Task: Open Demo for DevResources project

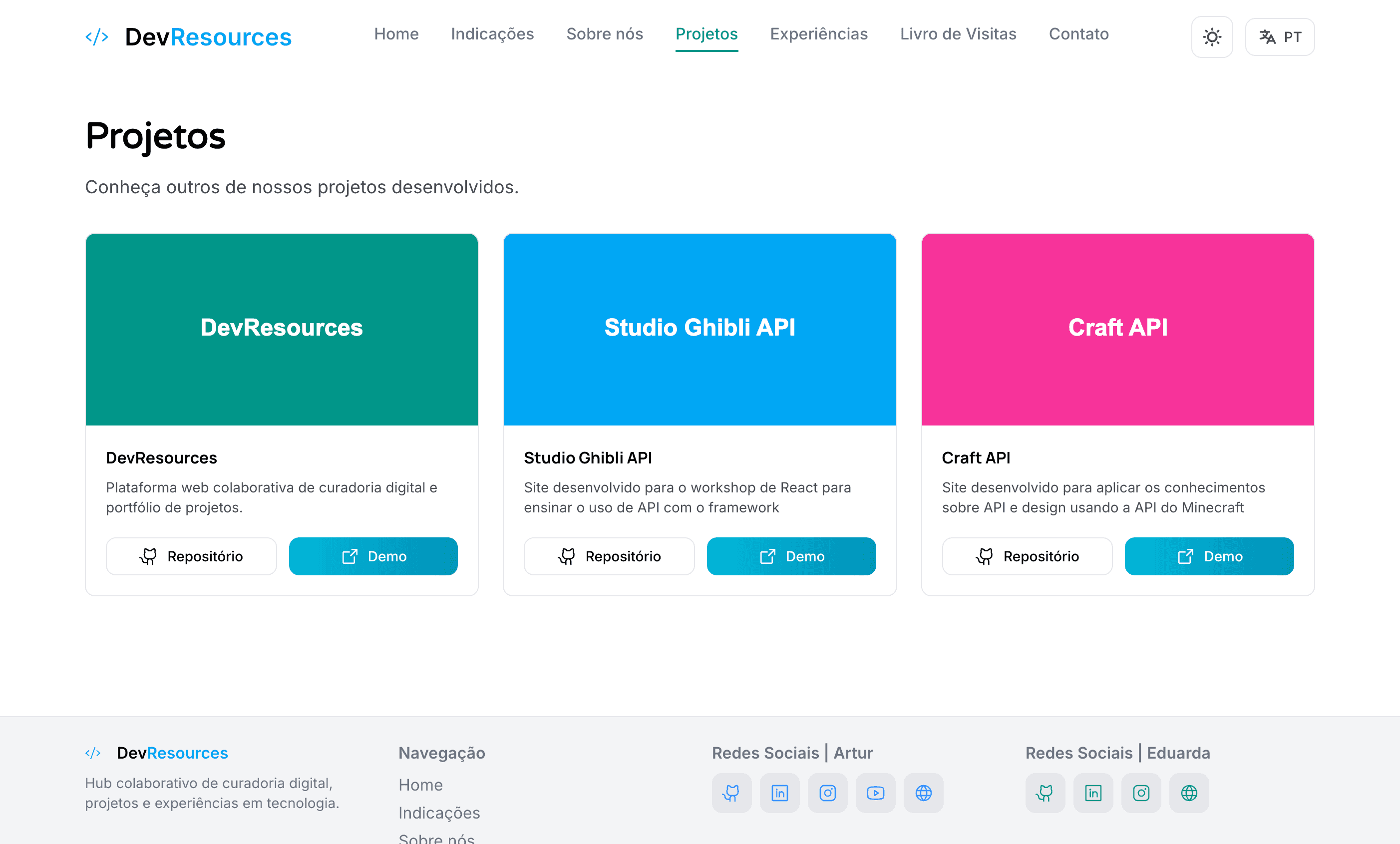Action: tap(373, 556)
